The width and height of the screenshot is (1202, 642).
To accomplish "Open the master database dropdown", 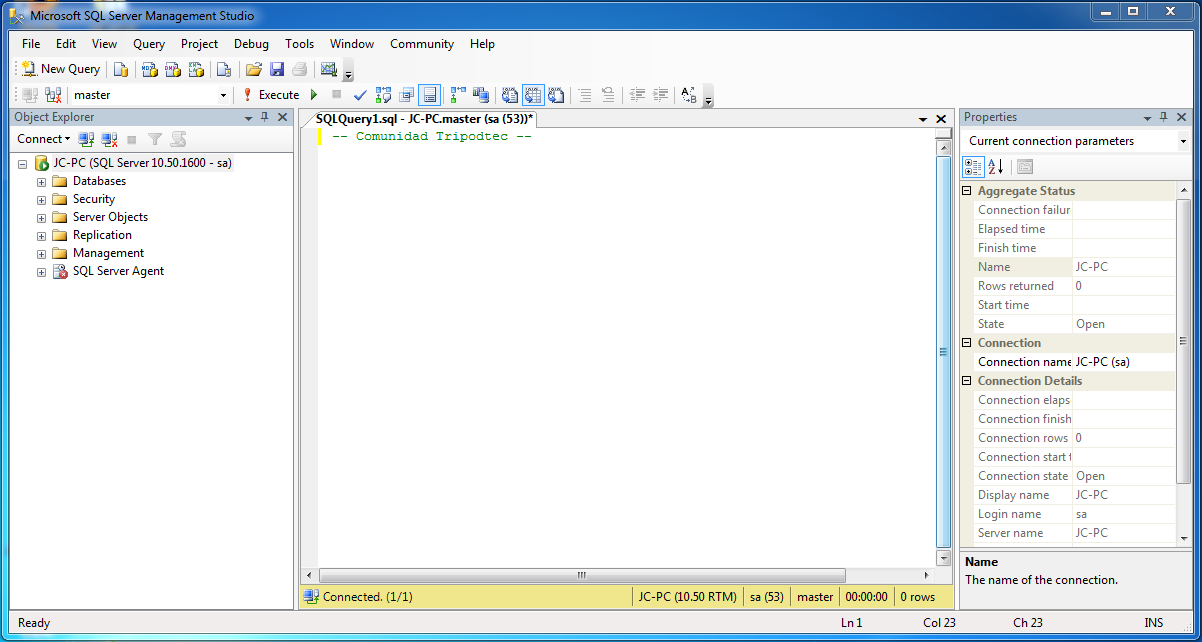I will pyautogui.click(x=223, y=95).
